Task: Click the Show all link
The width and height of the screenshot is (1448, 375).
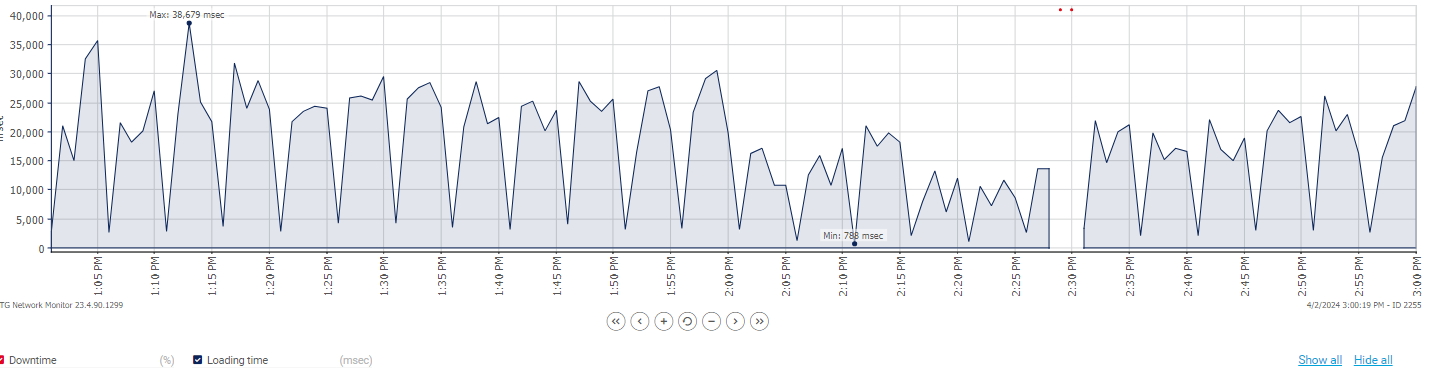Action: click(x=1320, y=360)
